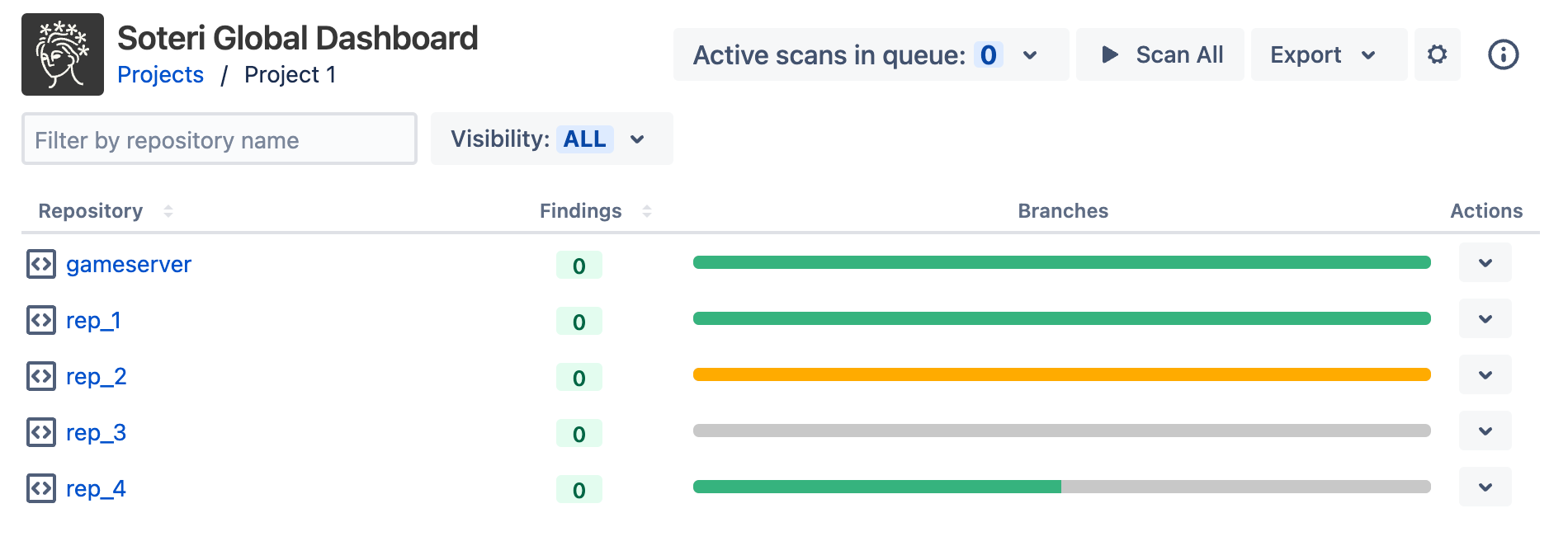Click the rep_3 repository icon
Screen dimensions: 1568x546
tap(41, 432)
